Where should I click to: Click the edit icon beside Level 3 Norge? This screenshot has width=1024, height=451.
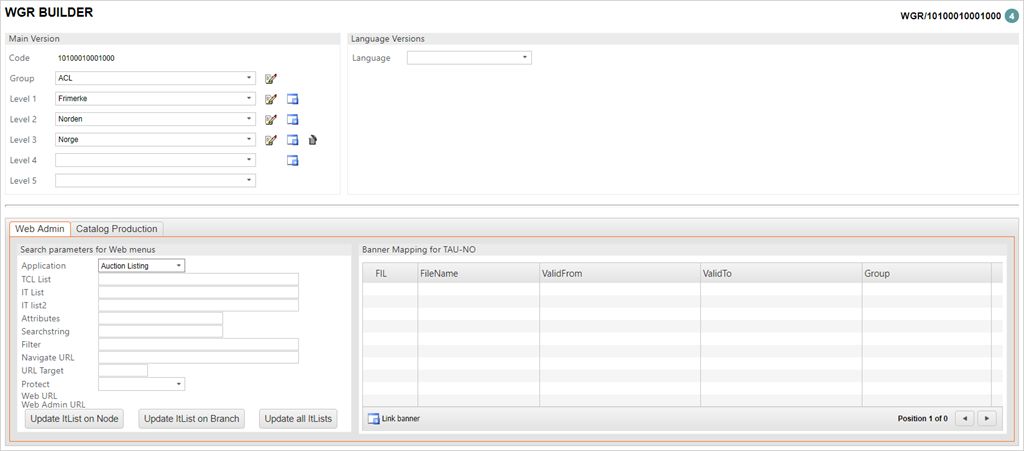(270, 140)
